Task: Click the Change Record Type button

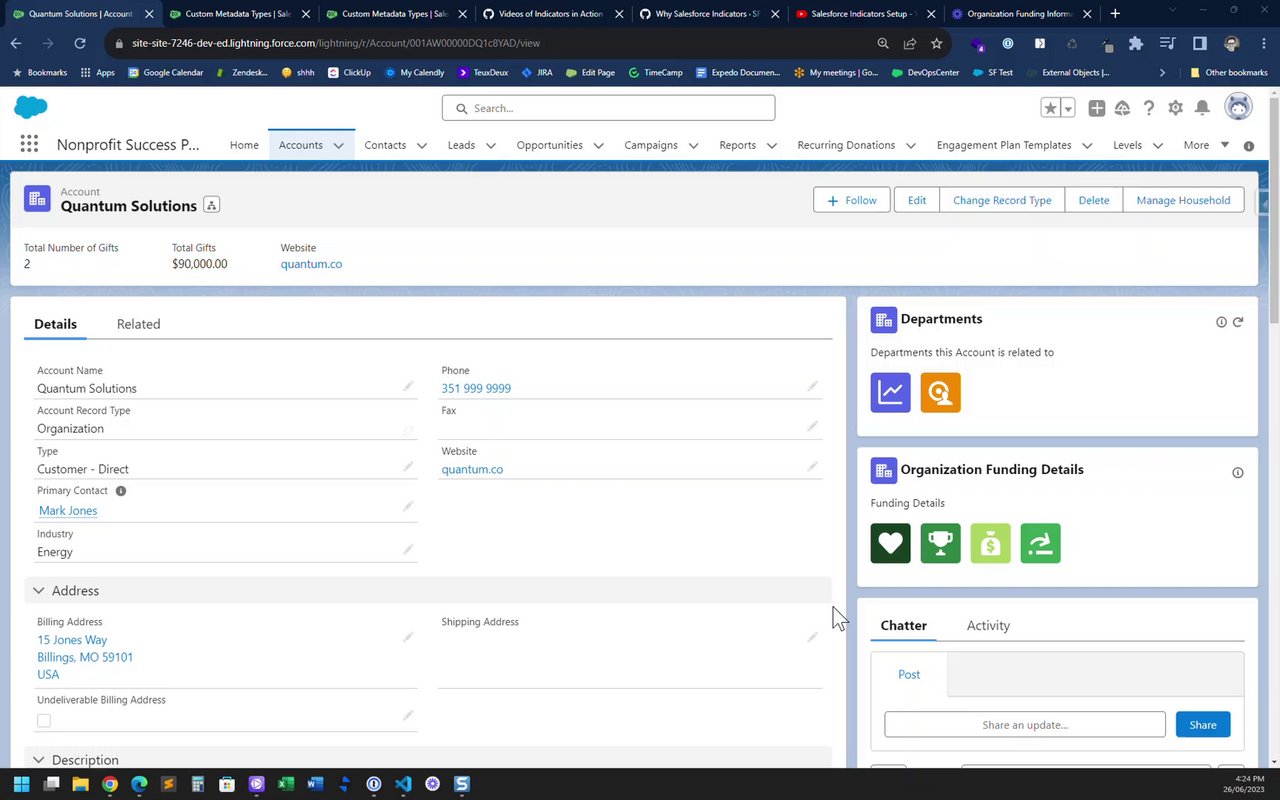Action: [1002, 200]
